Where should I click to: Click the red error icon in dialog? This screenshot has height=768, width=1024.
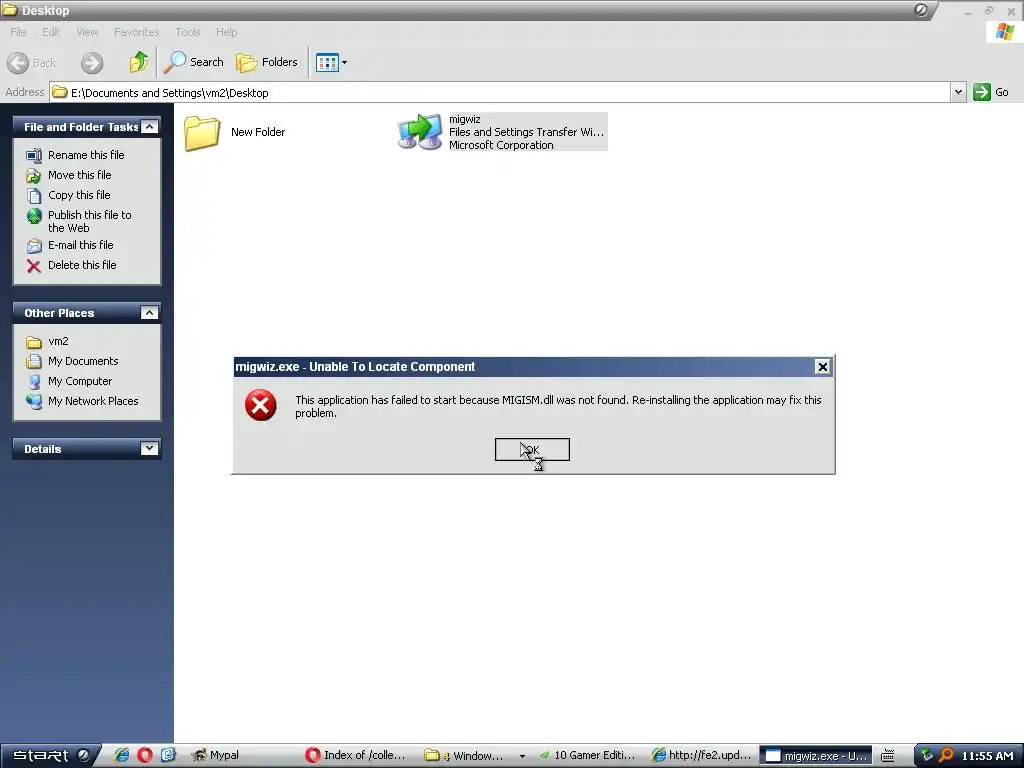coord(261,405)
